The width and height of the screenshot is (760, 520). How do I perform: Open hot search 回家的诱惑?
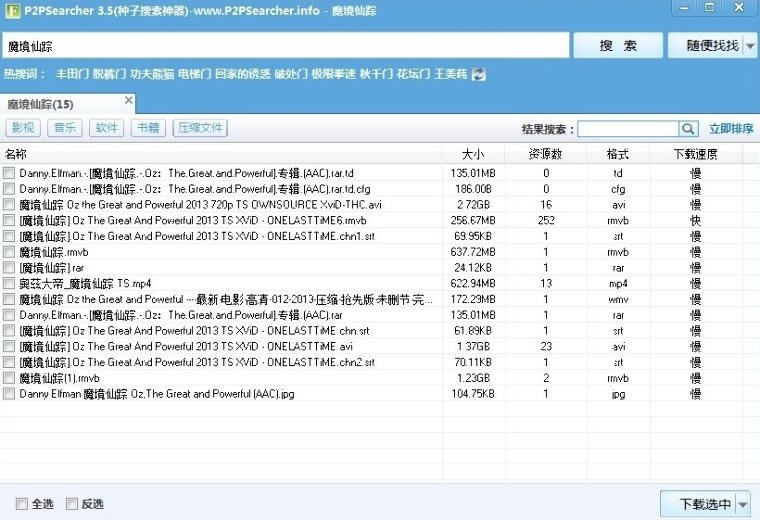(x=242, y=74)
